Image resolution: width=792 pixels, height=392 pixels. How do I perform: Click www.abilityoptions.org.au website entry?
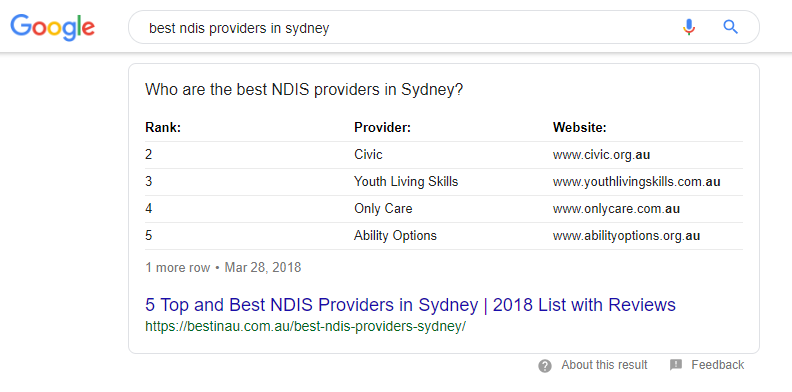(626, 236)
